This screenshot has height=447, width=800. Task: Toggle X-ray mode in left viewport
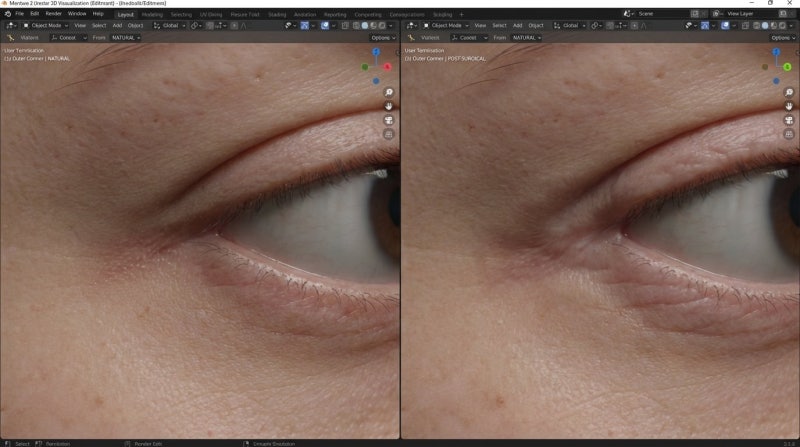[x=345, y=26]
